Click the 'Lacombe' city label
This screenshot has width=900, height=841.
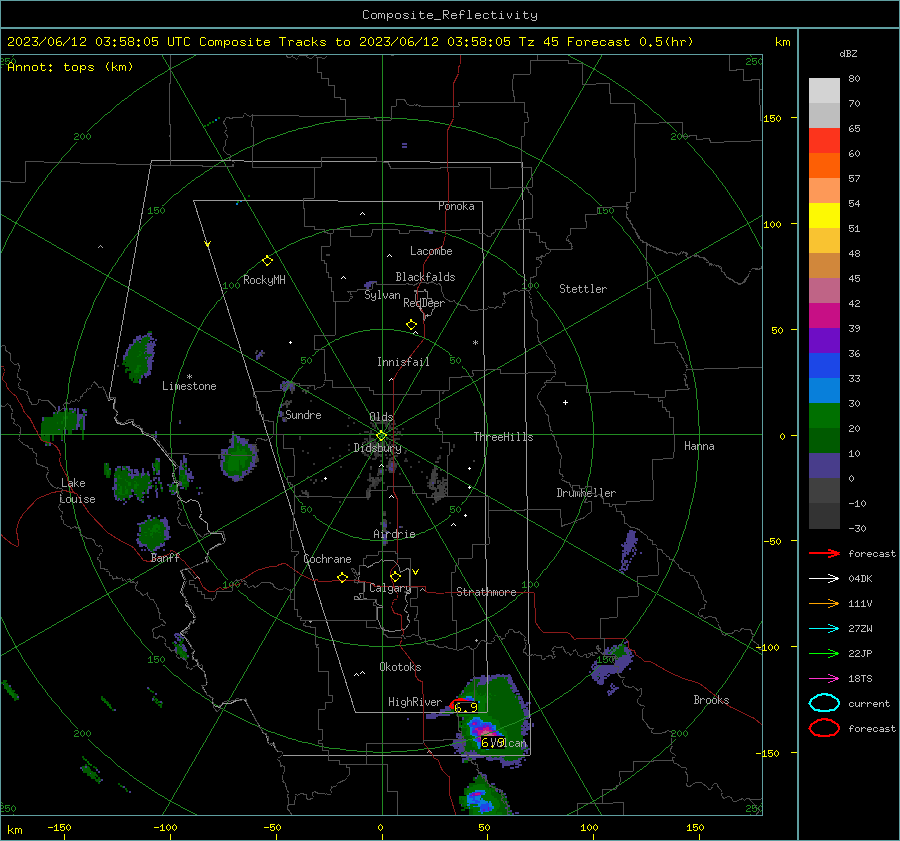point(431,251)
